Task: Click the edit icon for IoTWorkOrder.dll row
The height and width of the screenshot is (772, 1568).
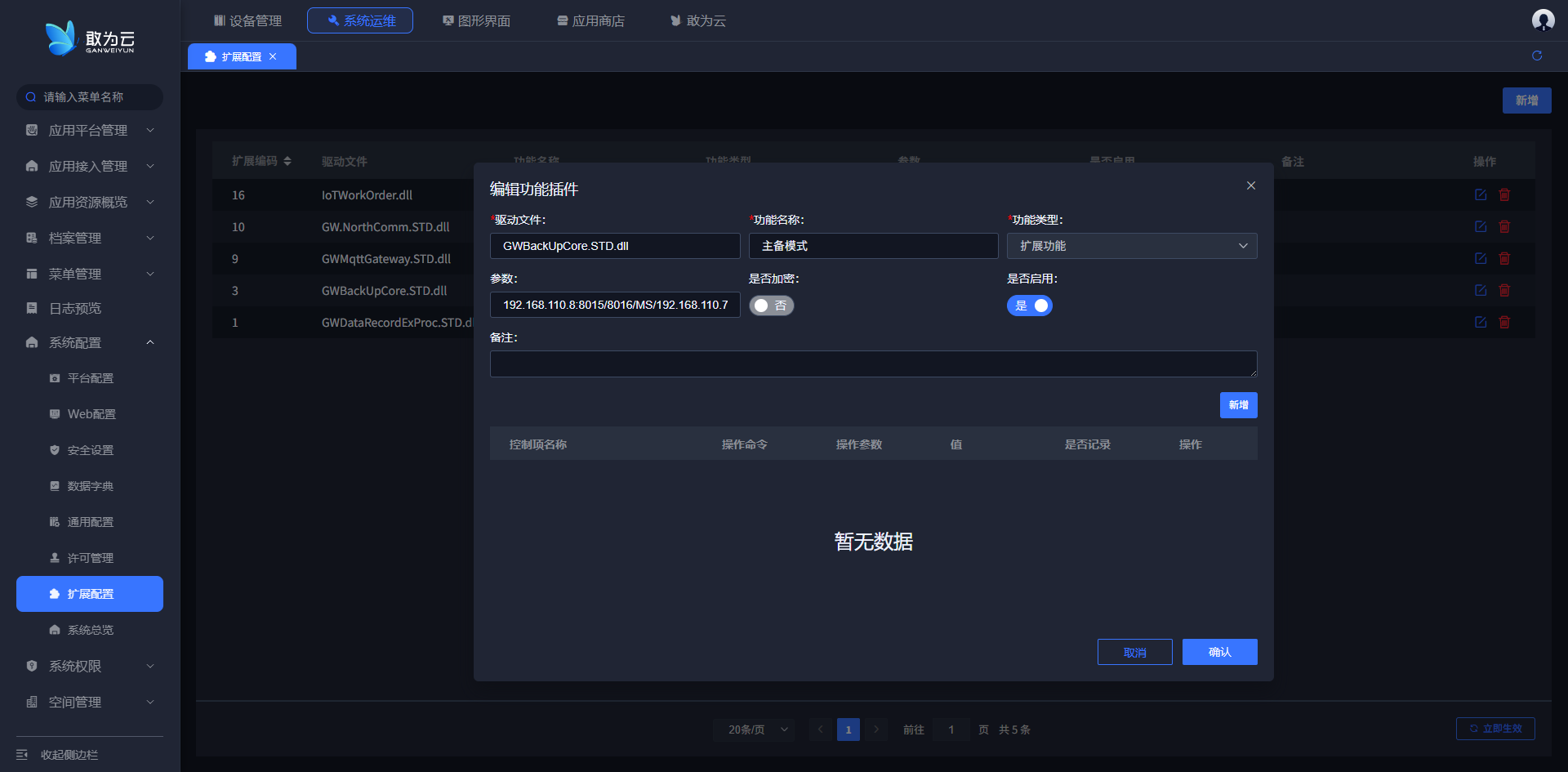Action: pos(1480,194)
